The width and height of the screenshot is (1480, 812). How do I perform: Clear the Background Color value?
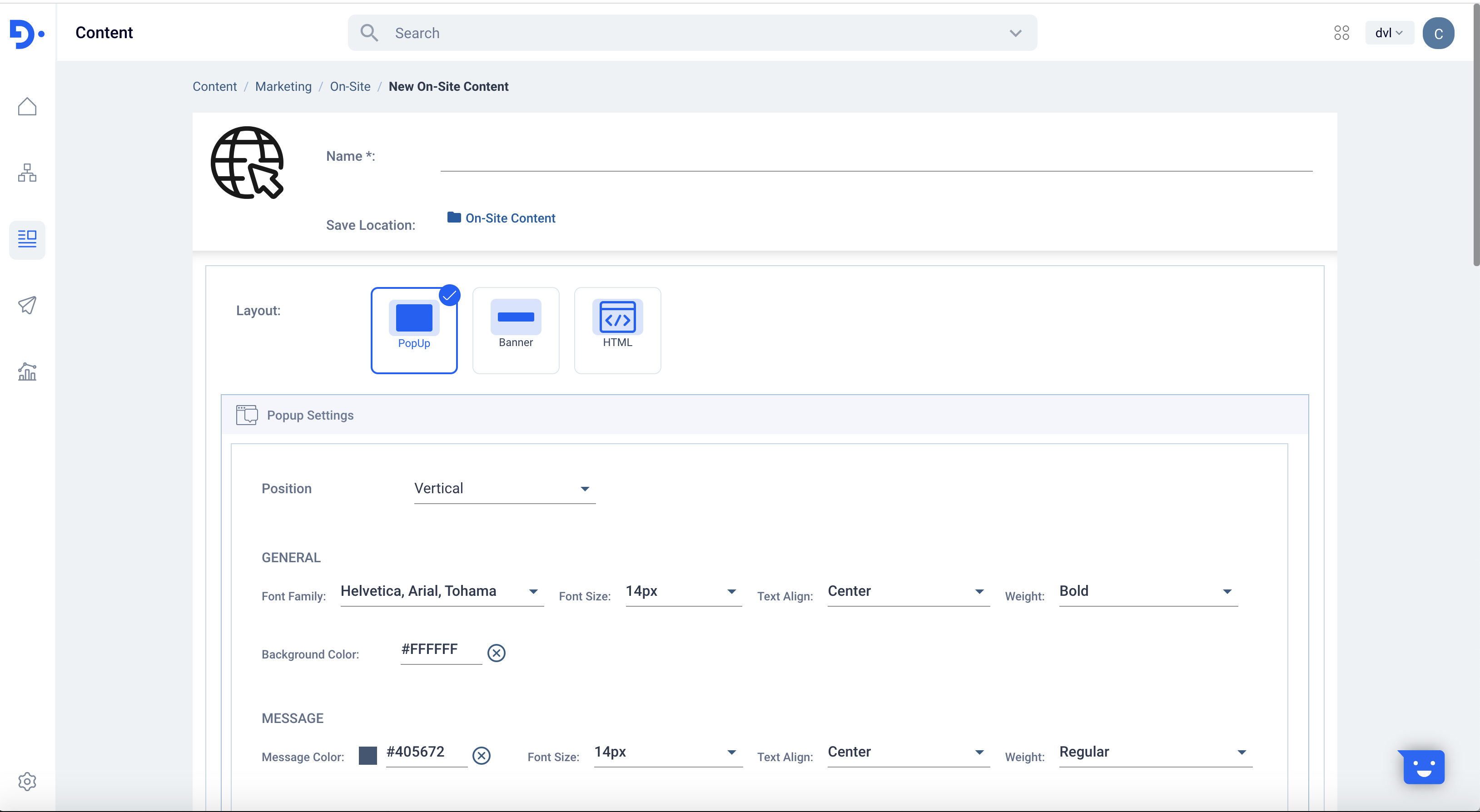pyautogui.click(x=497, y=653)
